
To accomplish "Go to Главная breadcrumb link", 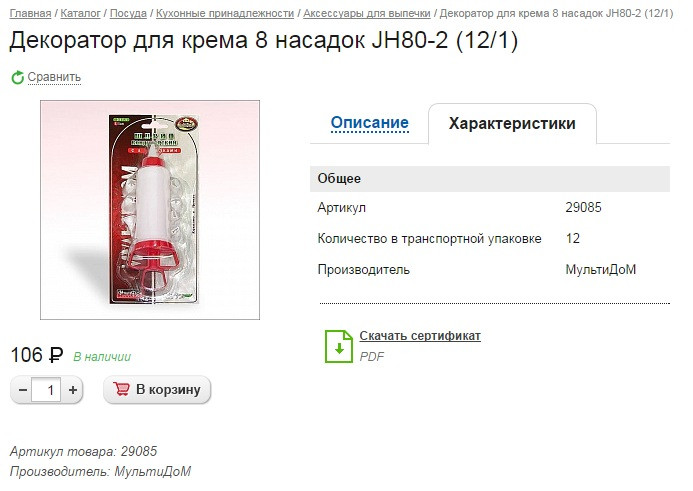I will [x=30, y=13].
